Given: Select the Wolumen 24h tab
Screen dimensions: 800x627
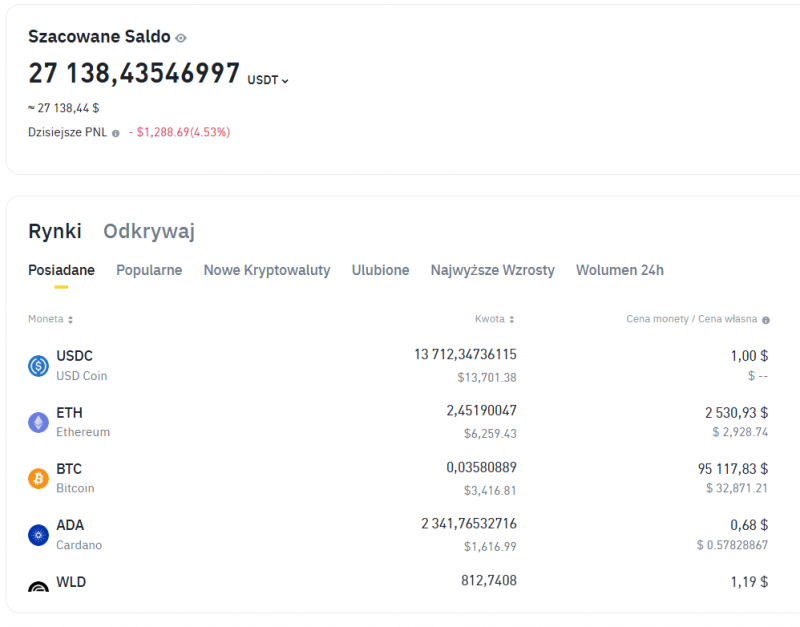Looking at the screenshot, I should point(619,270).
